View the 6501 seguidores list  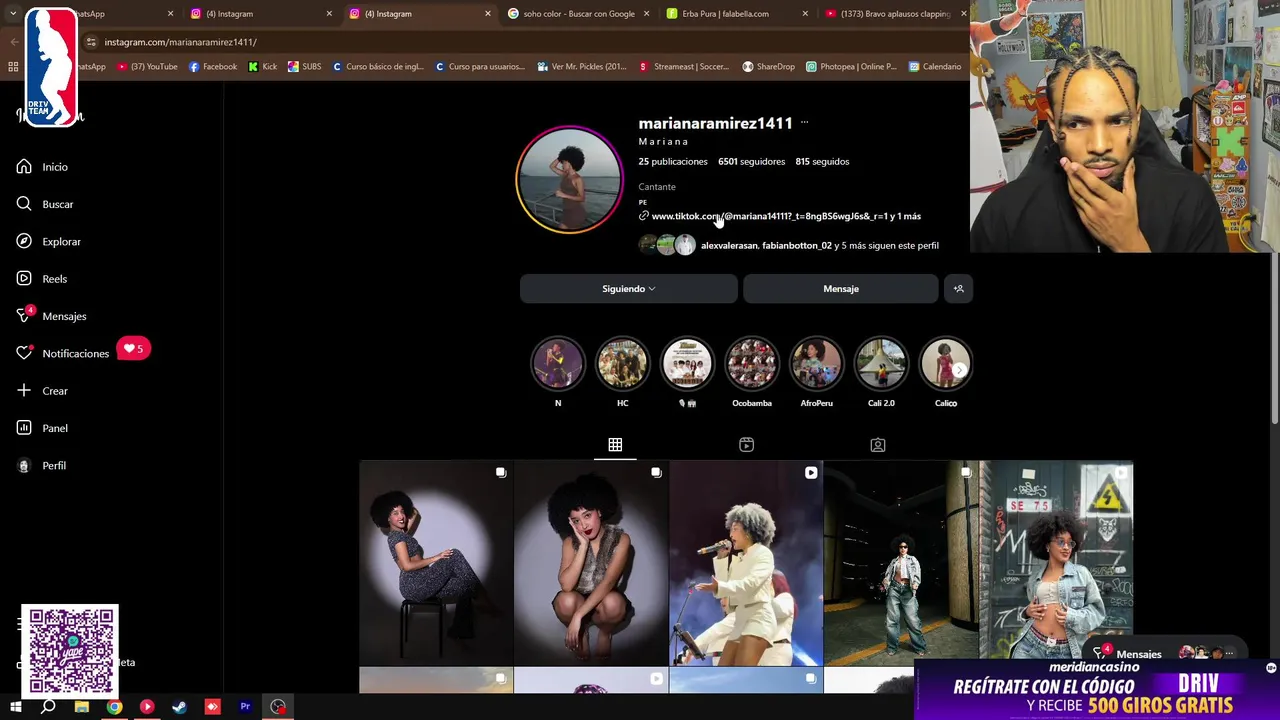point(751,161)
